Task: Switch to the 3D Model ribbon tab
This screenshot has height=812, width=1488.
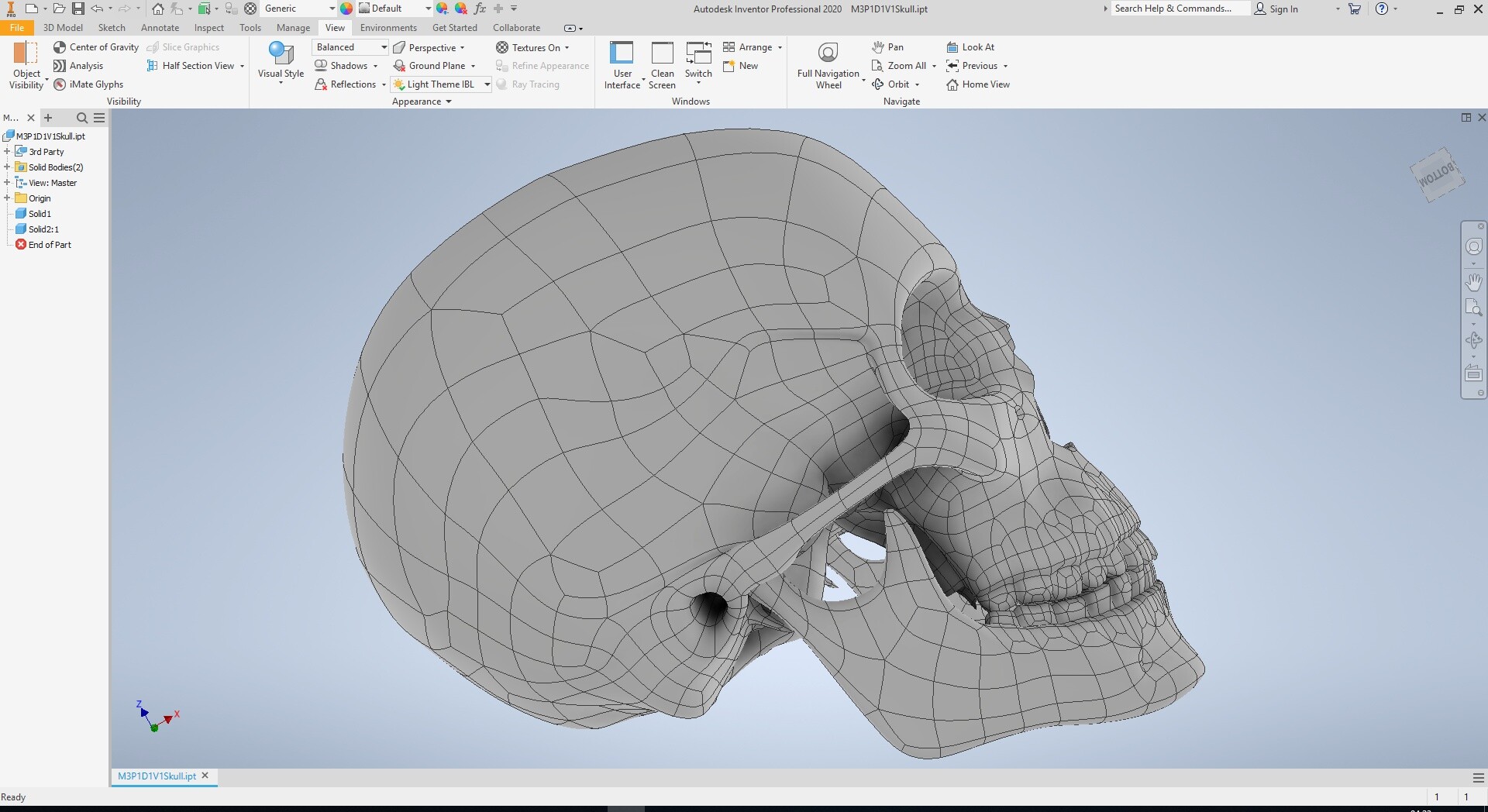Action: click(x=63, y=28)
